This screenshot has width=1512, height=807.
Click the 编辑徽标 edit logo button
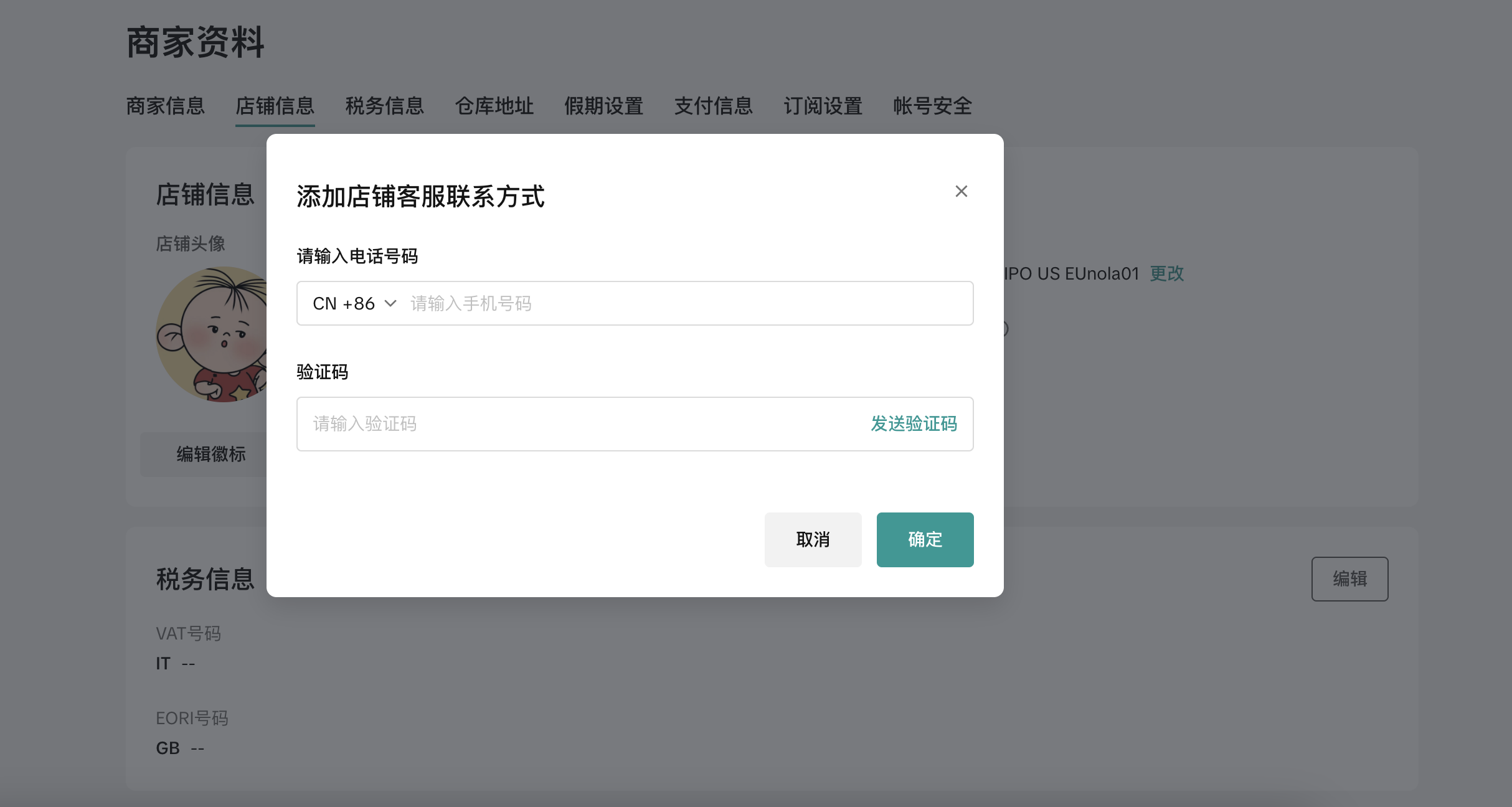click(x=210, y=454)
